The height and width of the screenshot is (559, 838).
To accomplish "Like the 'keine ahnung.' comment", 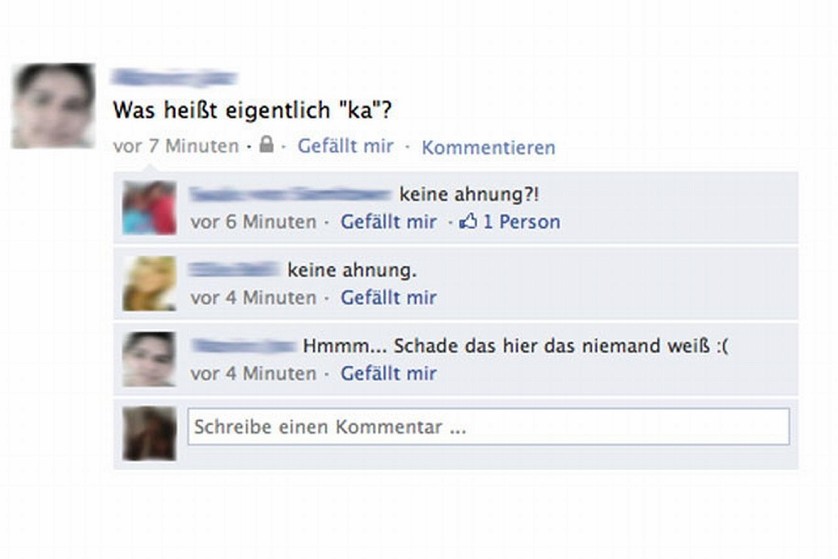I will pyautogui.click(x=389, y=298).
